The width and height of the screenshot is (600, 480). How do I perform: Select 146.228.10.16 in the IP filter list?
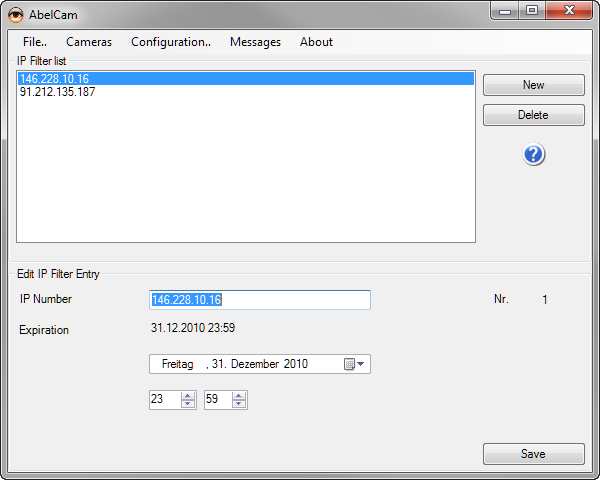point(54,79)
